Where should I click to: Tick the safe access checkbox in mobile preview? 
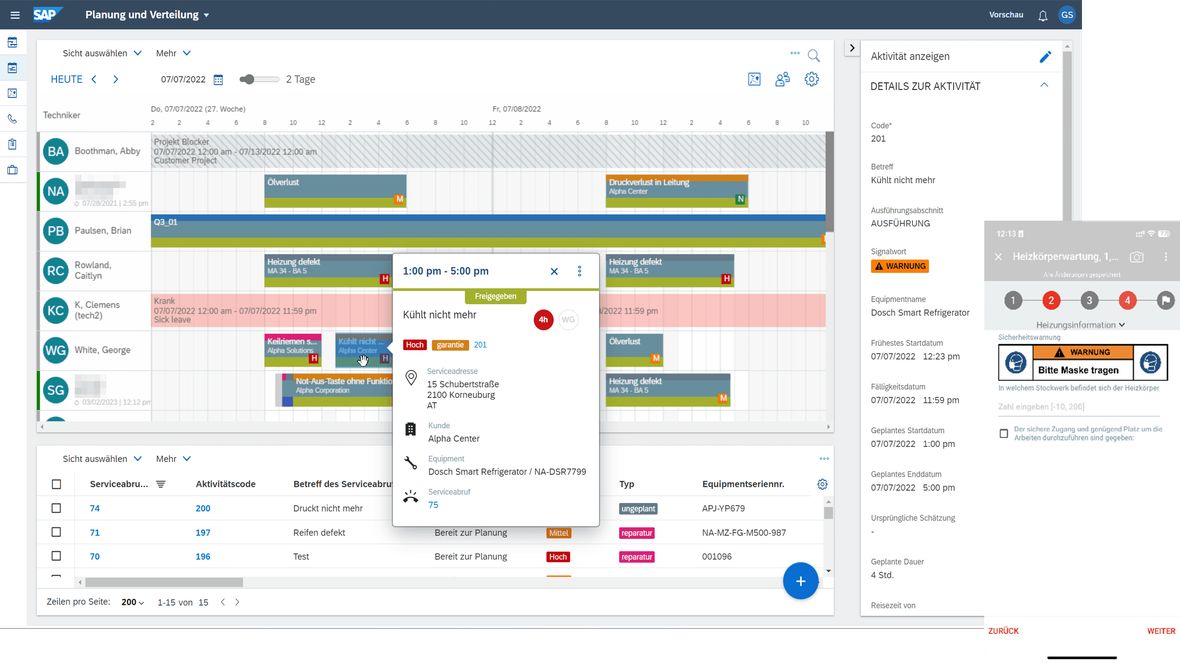pos(1004,433)
